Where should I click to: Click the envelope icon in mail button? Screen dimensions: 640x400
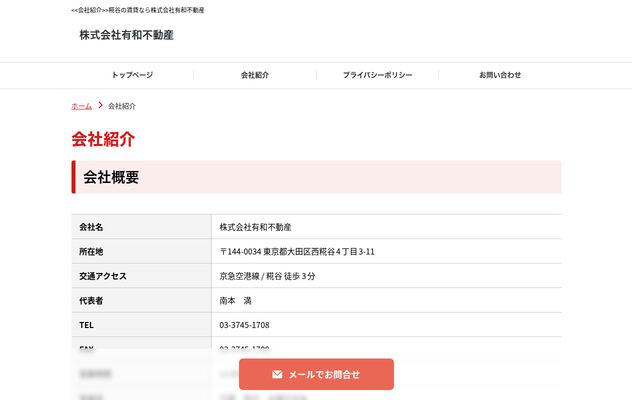click(x=277, y=374)
